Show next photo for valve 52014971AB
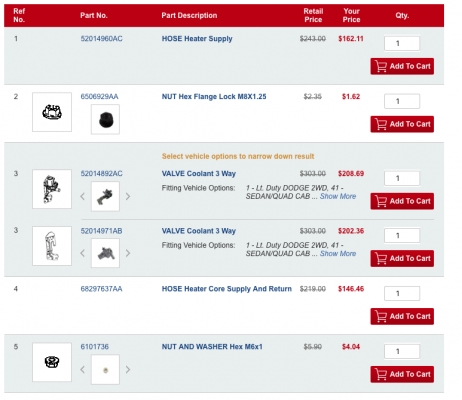 click(128, 253)
